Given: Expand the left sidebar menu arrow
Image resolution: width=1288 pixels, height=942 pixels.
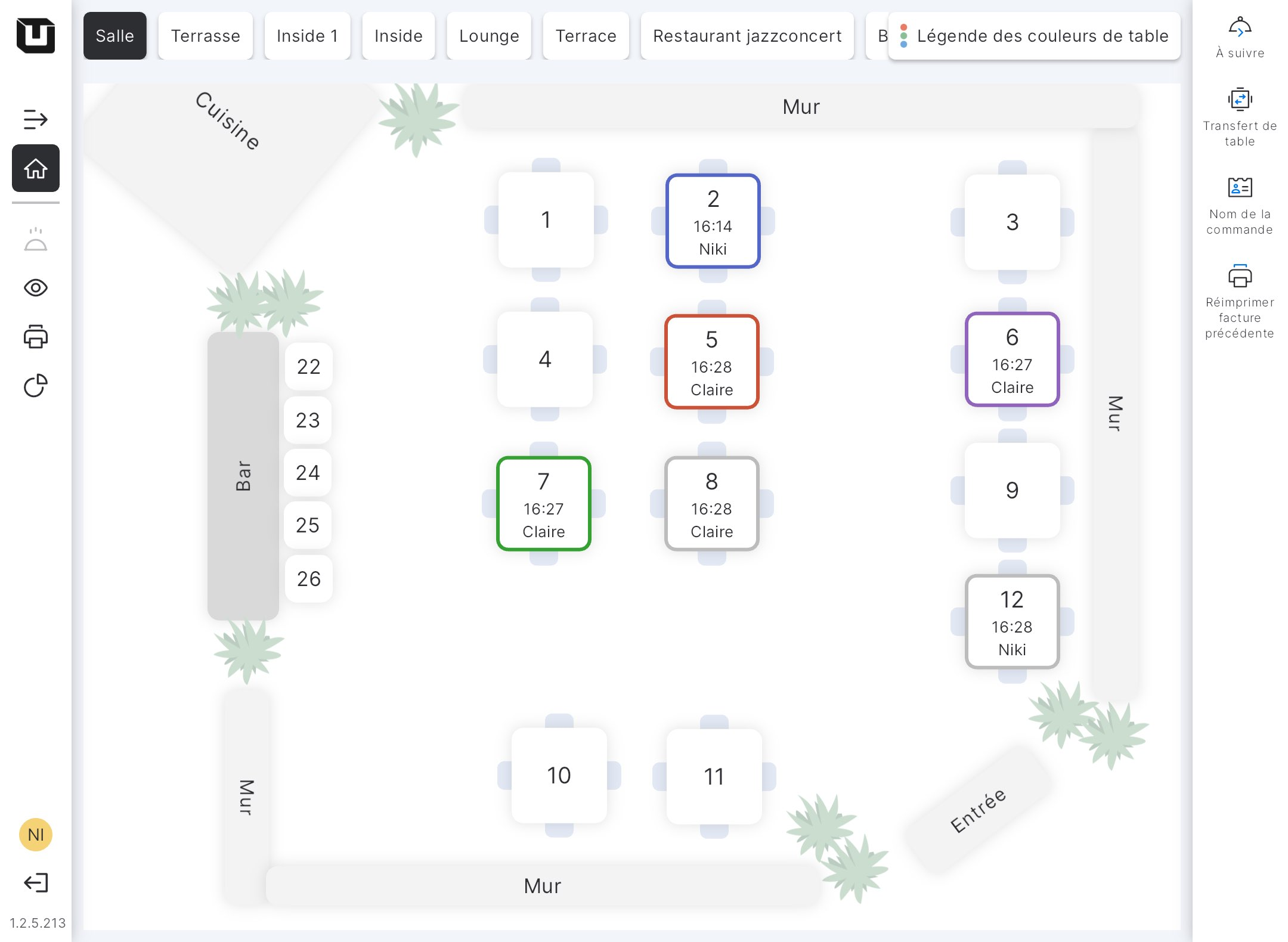Looking at the screenshot, I should [x=35, y=119].
